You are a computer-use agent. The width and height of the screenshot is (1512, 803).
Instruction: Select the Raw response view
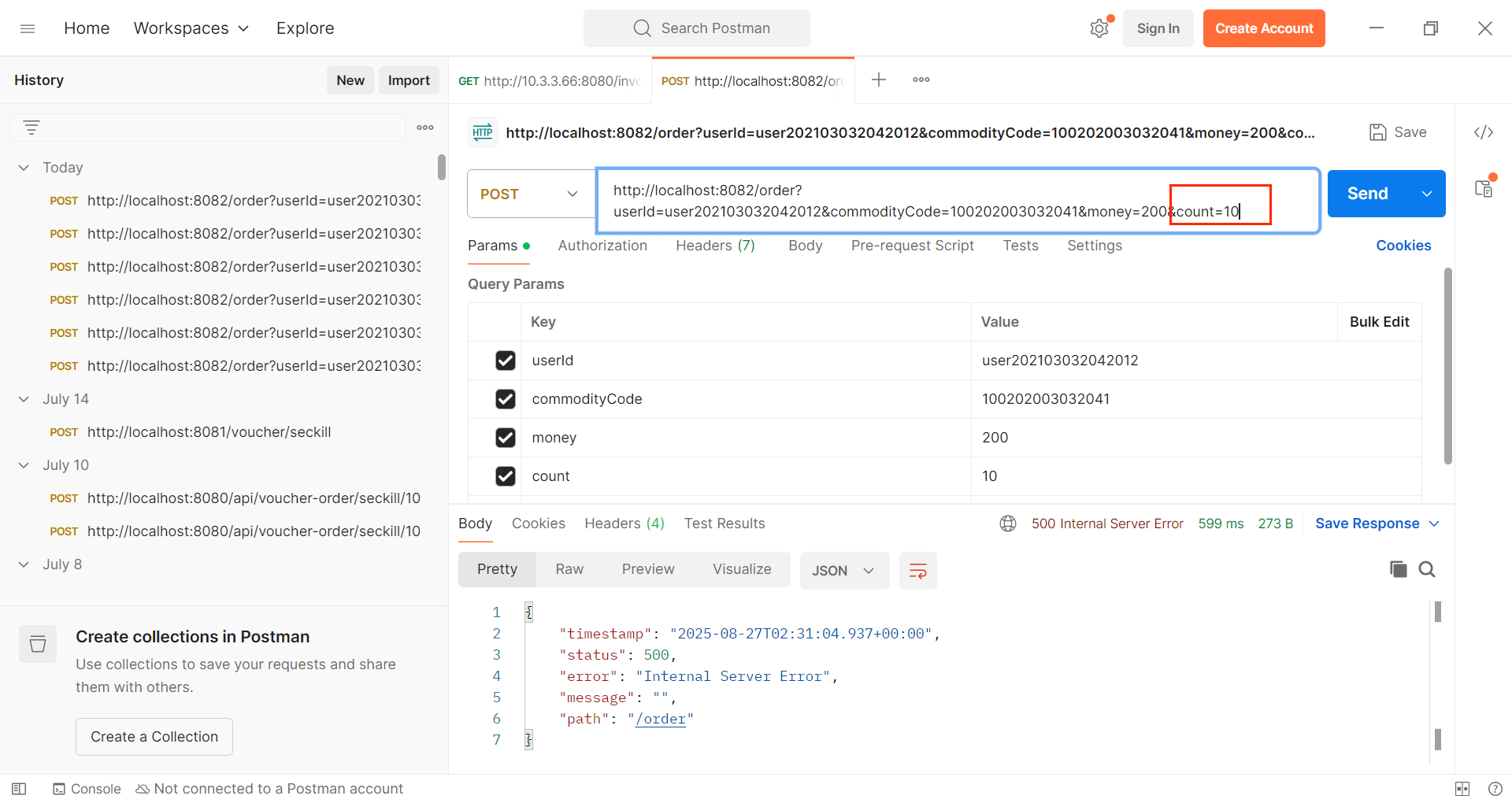(x=569, y=569)
